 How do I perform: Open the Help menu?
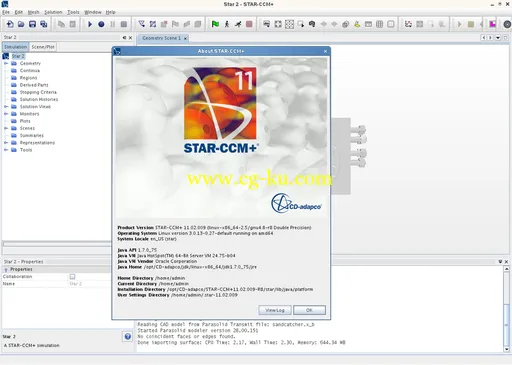pyautogui.click(x=111, y=12)
